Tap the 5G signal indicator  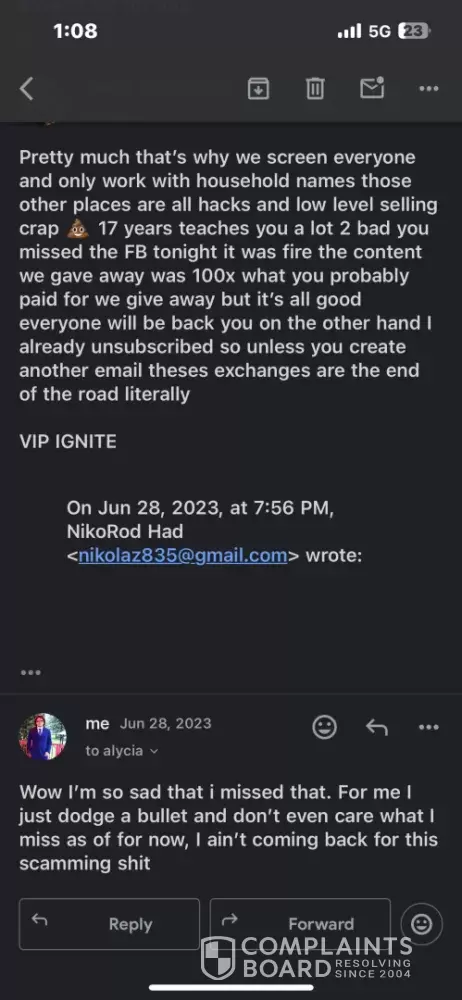tap(379, 31)
